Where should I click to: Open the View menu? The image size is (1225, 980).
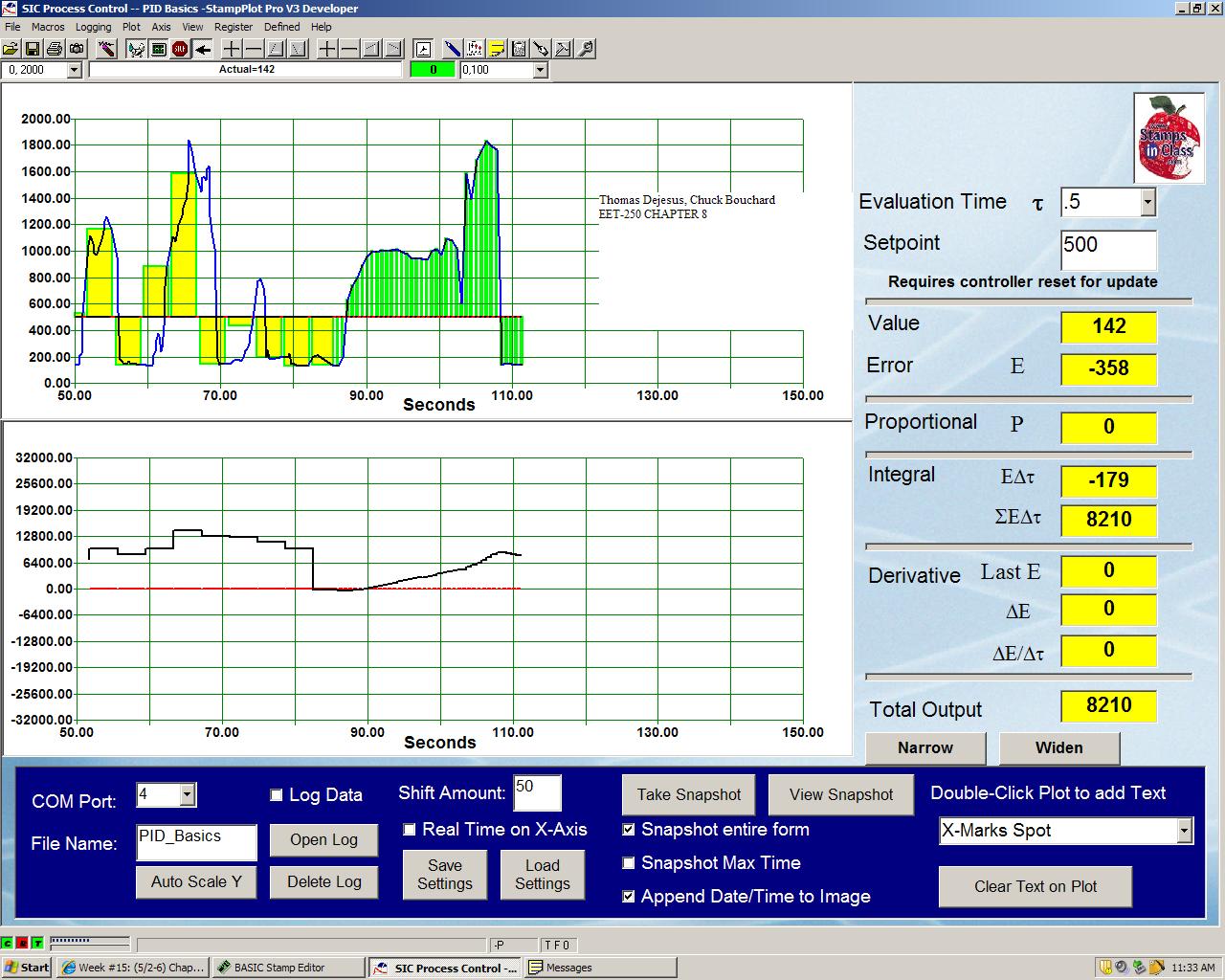pyautogui.click(x=192, y=27)
